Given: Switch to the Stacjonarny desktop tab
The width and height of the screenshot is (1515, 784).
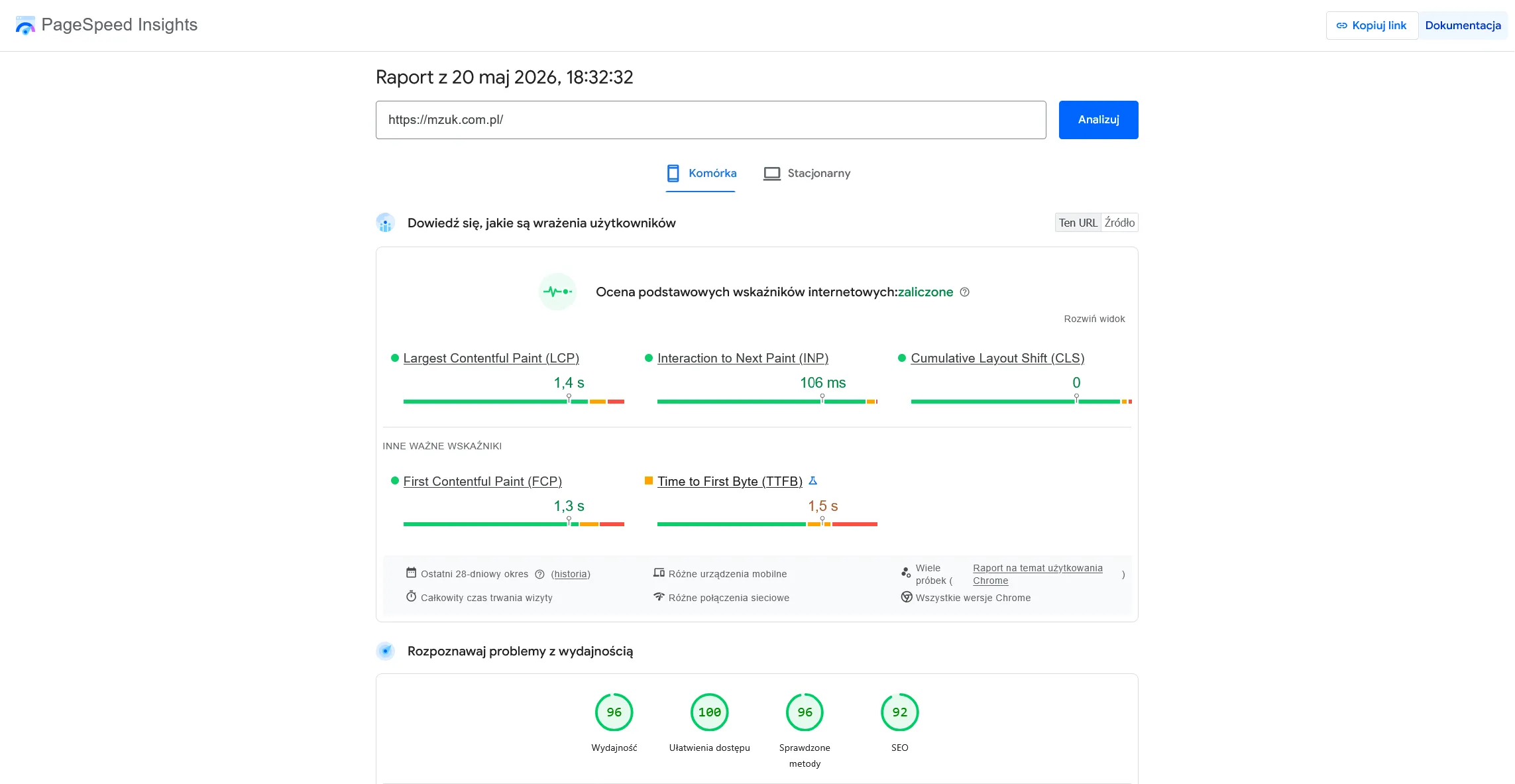Looking at the screenshot, I should 807,174.
